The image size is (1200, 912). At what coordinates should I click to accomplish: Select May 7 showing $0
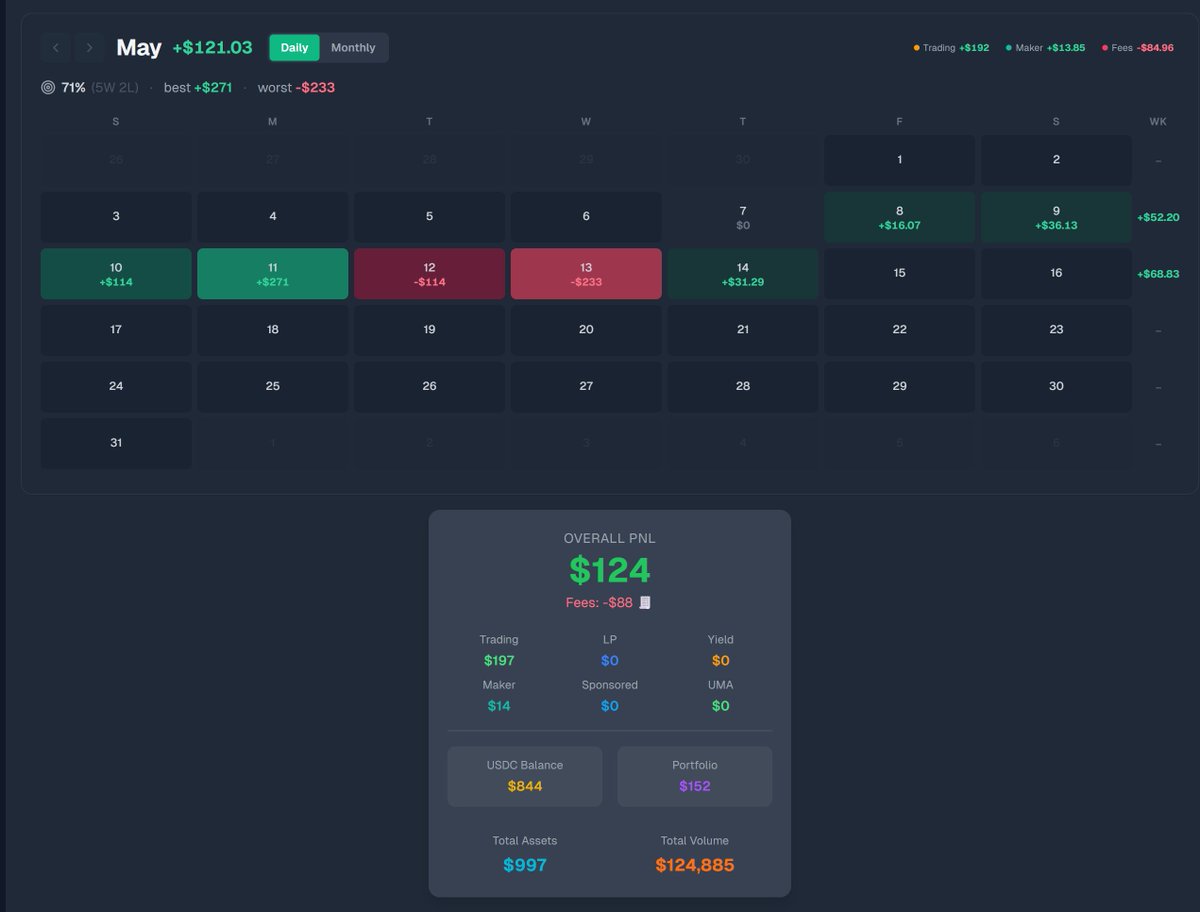[x=743, y=217]
